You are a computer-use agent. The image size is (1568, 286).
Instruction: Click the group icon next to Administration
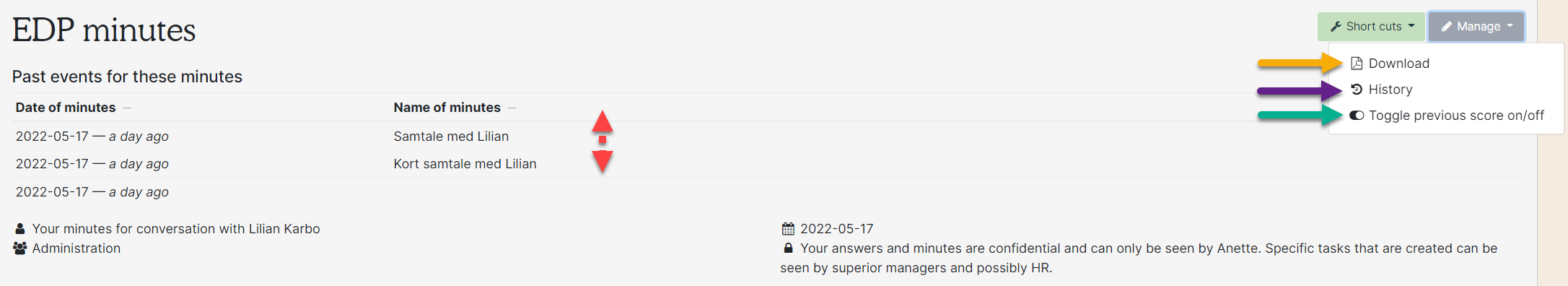pos(20,248)
